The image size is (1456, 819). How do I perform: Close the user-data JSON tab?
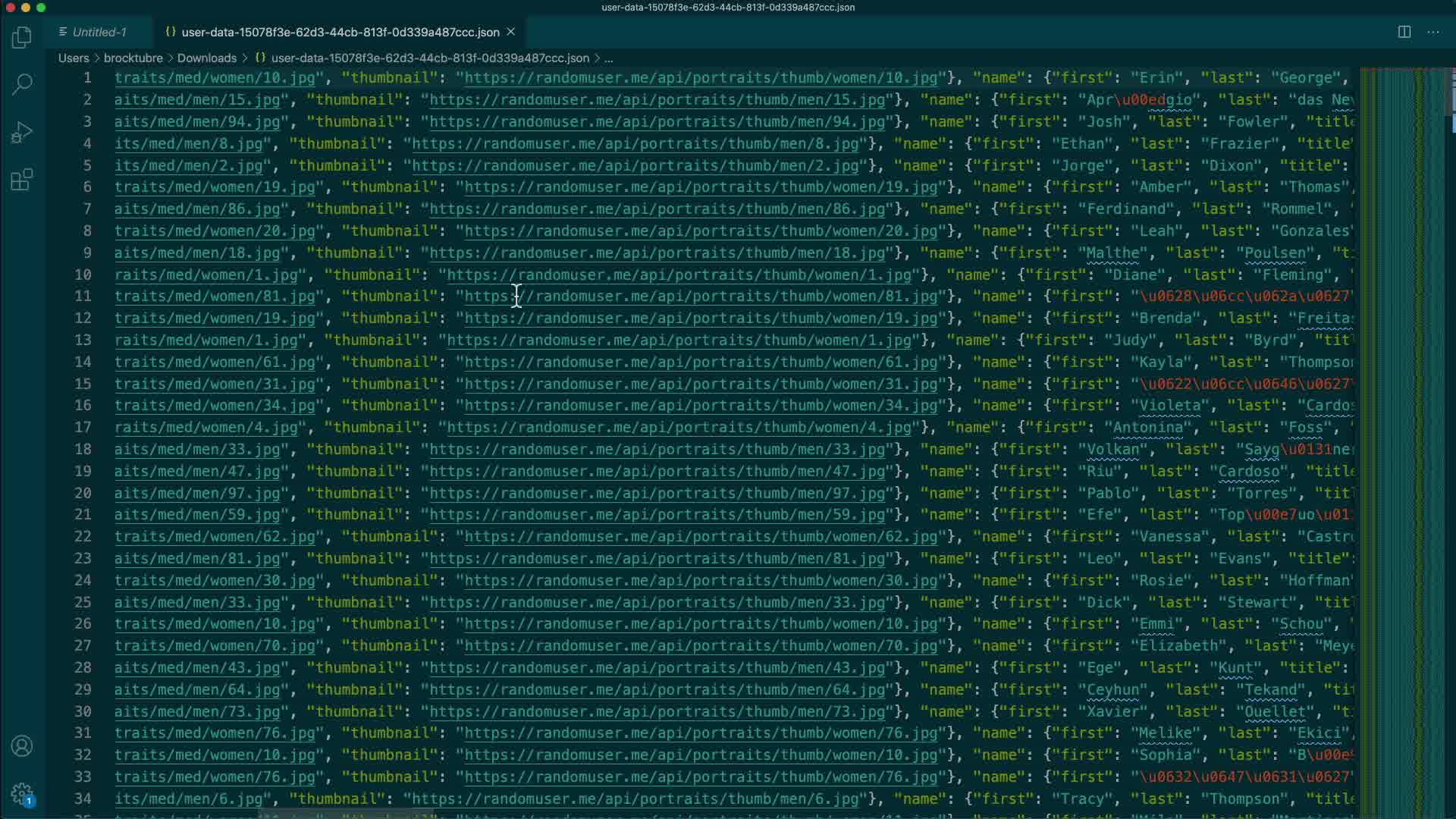click(511, 32)
